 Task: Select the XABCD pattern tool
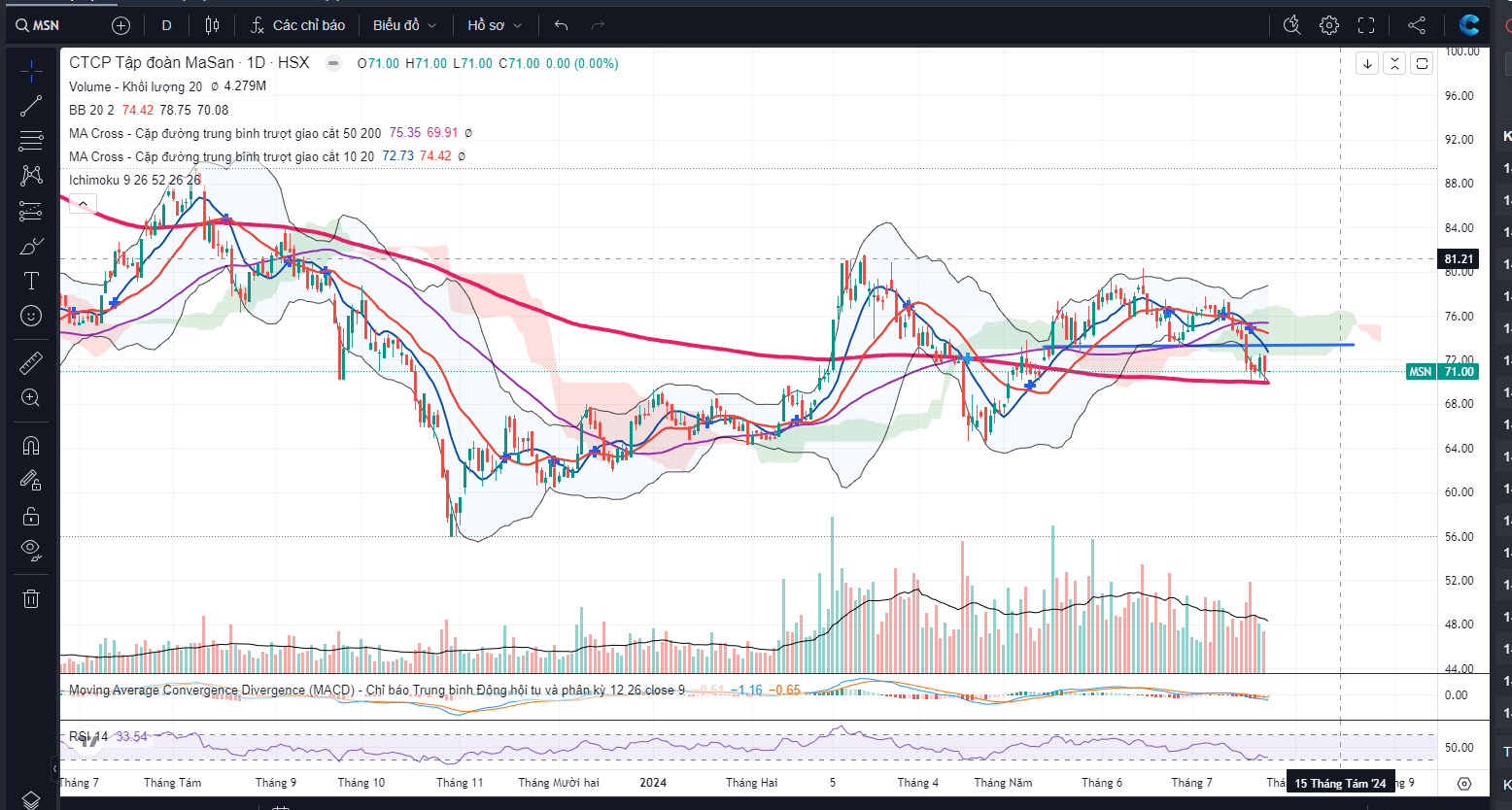pos(31,176)
